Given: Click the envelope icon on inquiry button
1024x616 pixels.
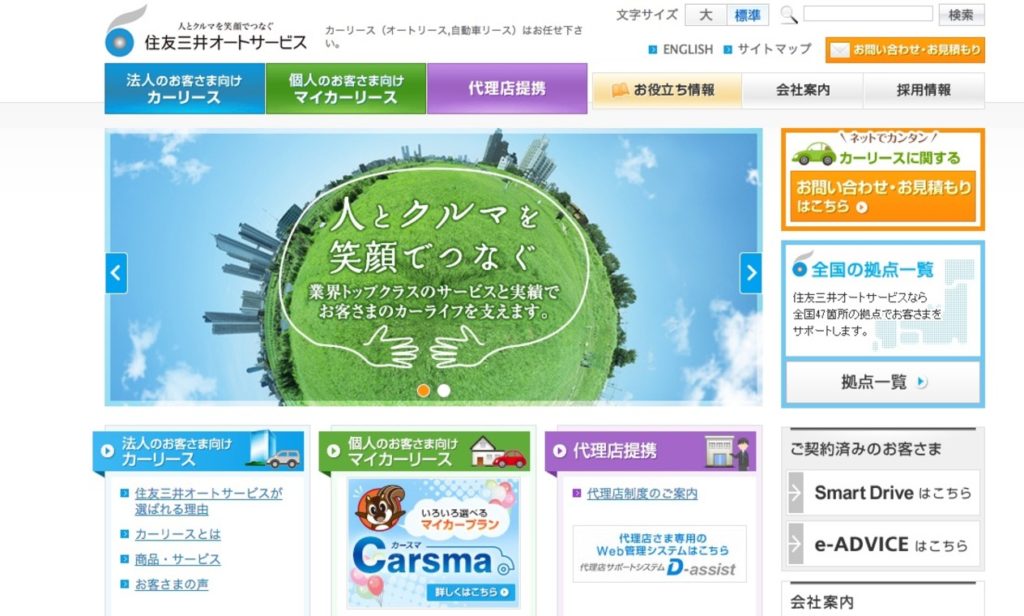Looking at the screenshot, I should click(840, 50).
